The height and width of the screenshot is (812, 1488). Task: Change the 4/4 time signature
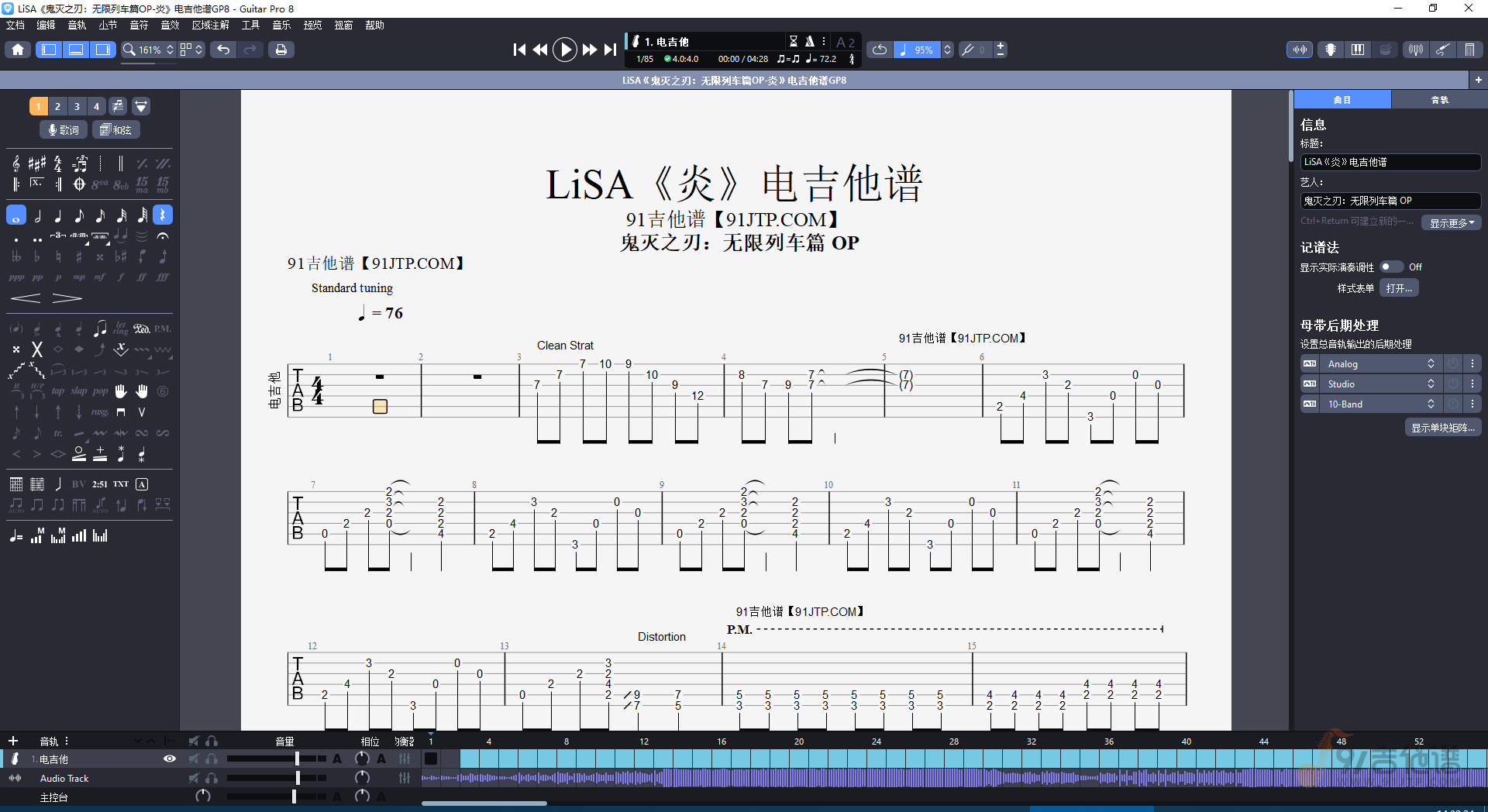(58, 163)
